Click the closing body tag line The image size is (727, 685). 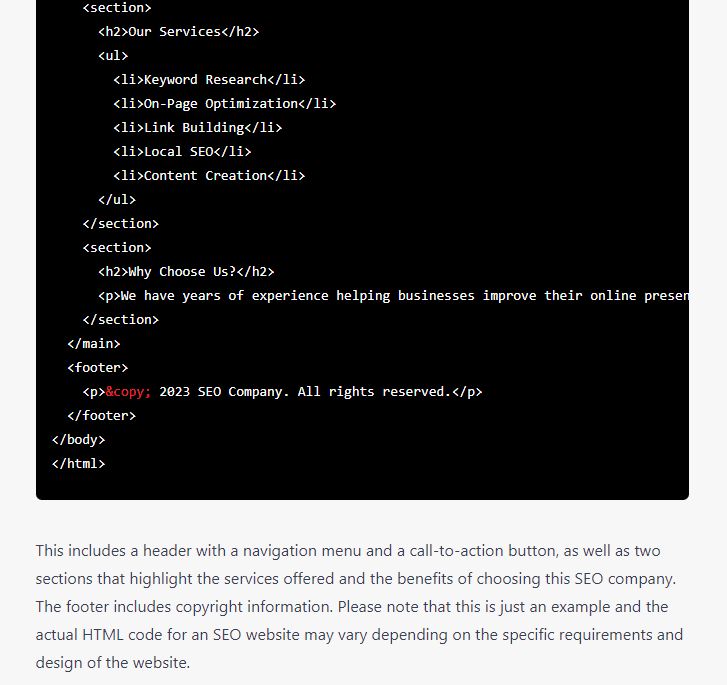[78, 440]
